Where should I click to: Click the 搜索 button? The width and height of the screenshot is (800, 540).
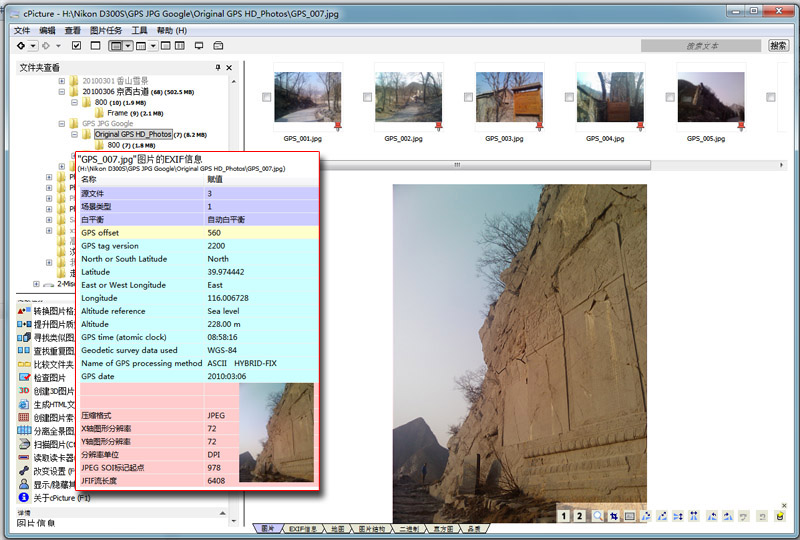778,46
